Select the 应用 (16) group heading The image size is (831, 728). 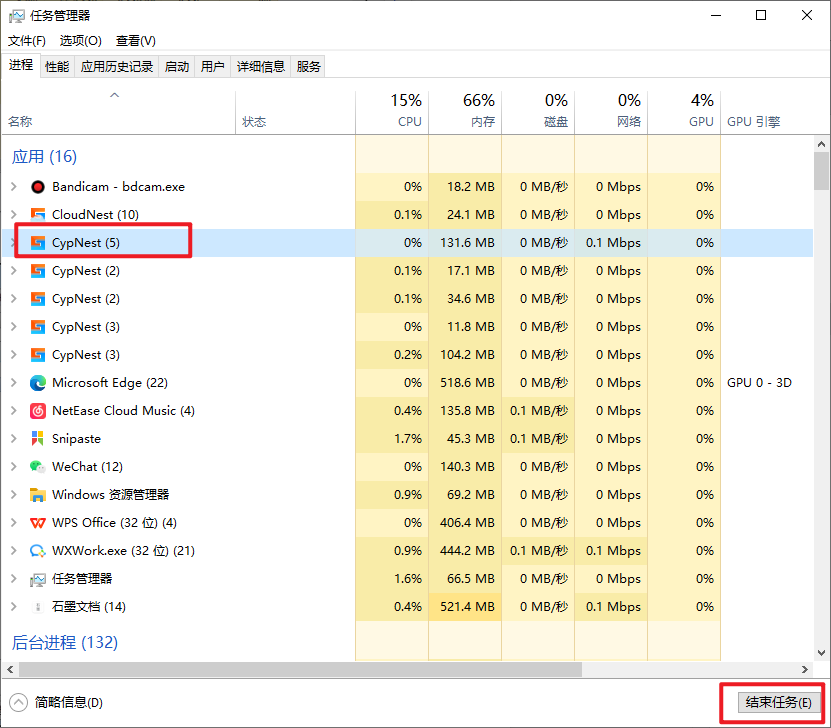(x=45, y=157)
